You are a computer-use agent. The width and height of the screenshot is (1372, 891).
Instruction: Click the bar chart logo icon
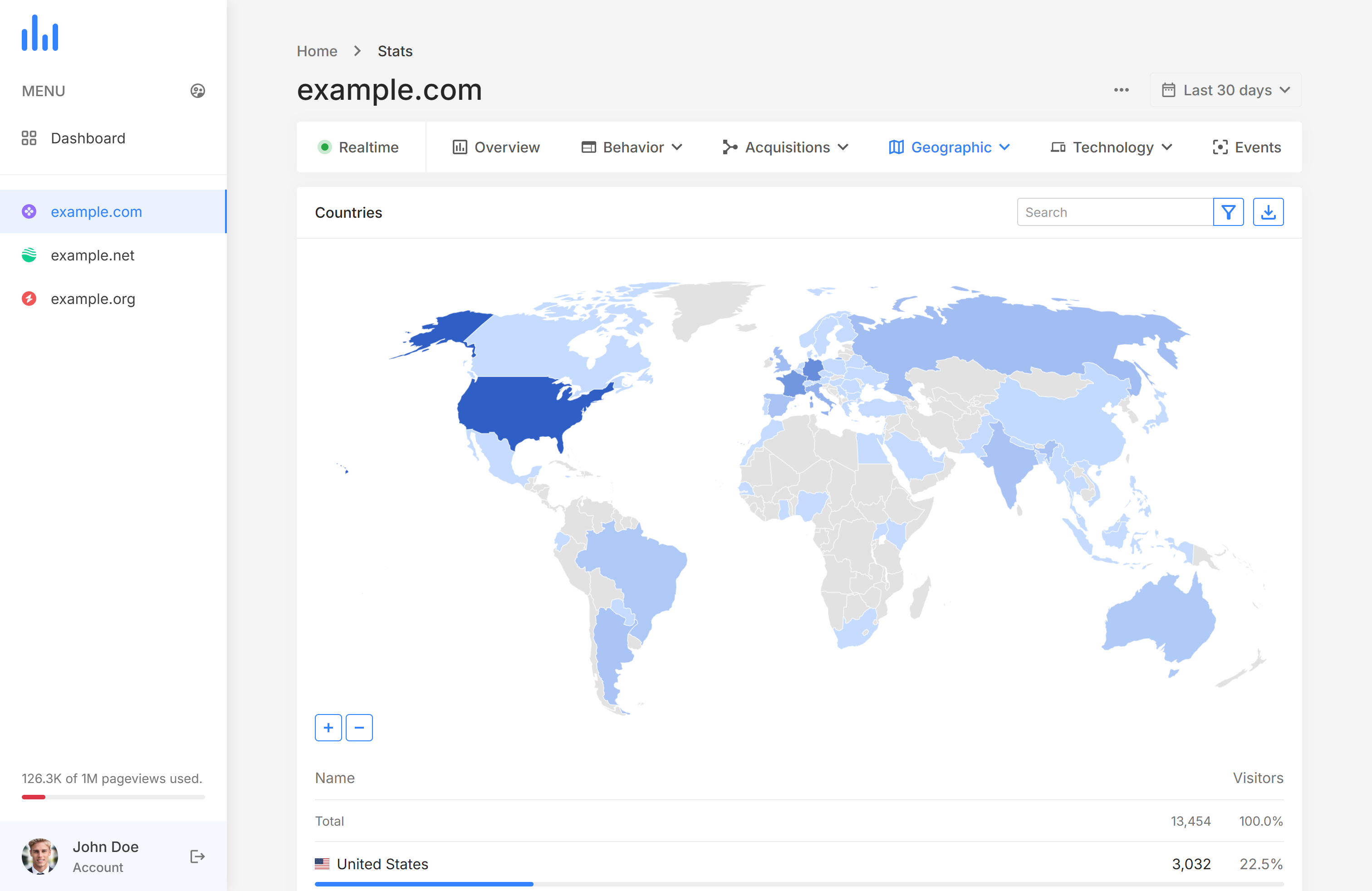pos(40,34)
